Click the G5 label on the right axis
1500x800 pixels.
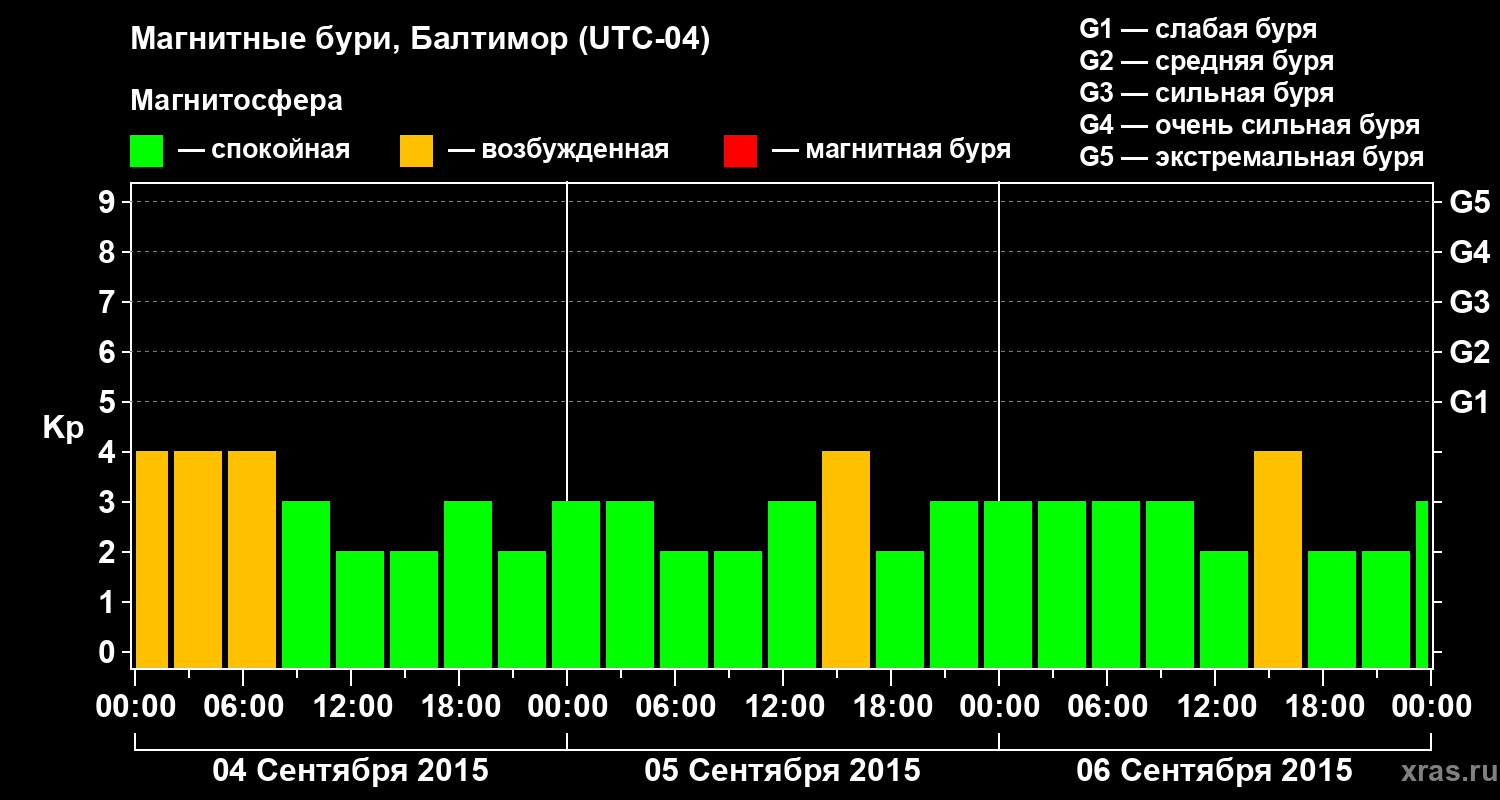pyautogui.click(x=1470, y=203)
